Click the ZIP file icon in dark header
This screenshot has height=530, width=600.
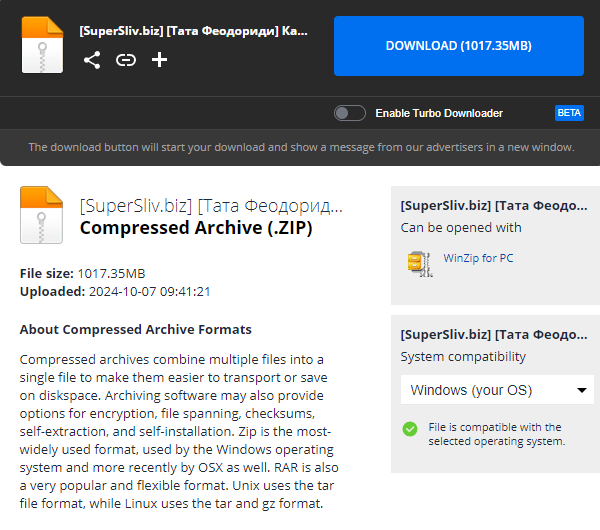coord(42,45)
